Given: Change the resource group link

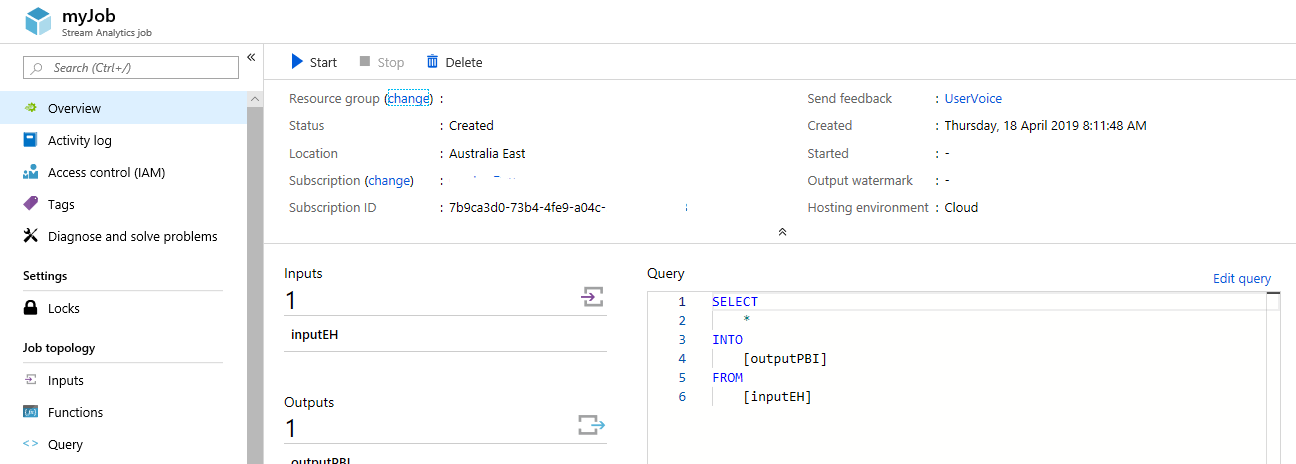Looking at the screenshot, I should tap(408, 98).
